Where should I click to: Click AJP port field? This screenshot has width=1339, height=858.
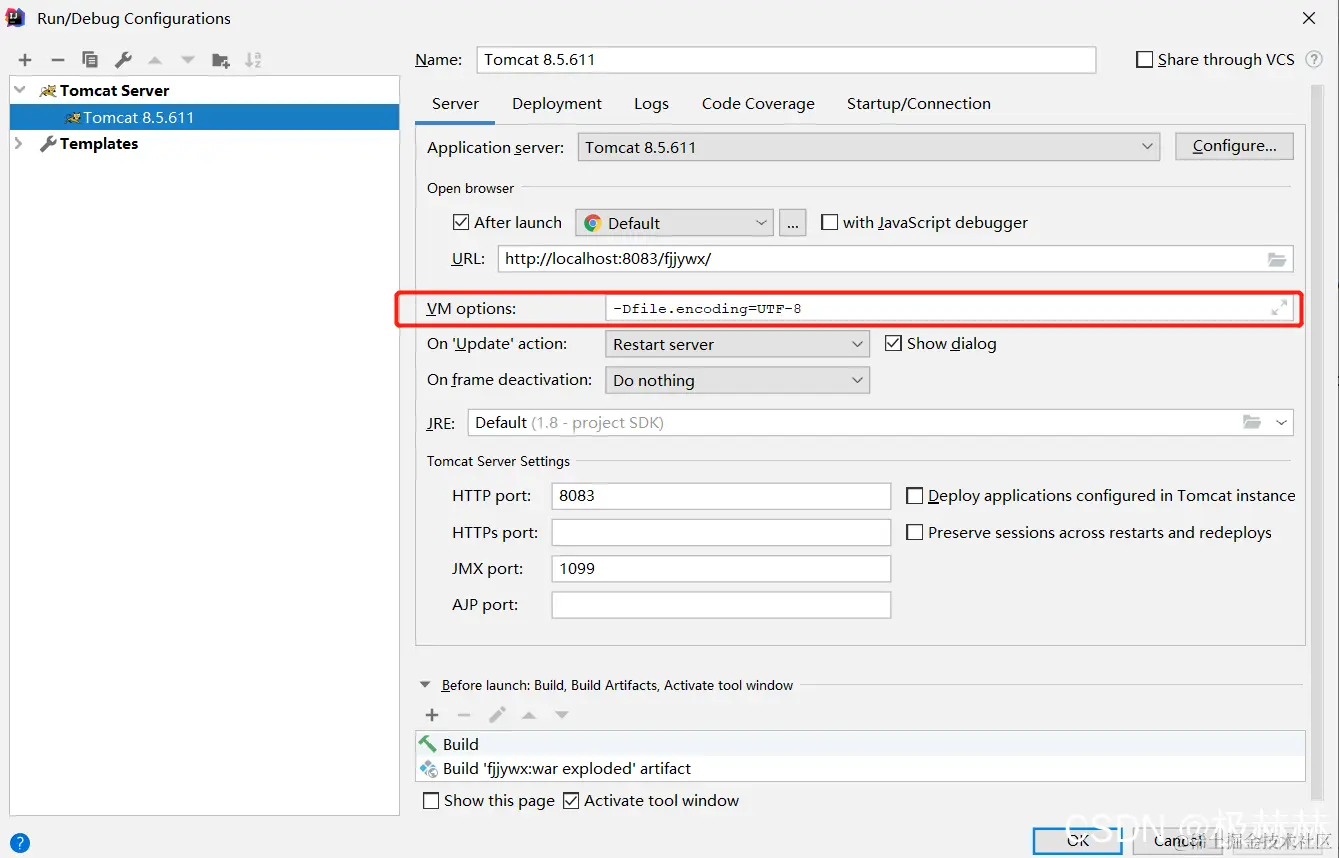pyautogui.click(x=721, y=605)
